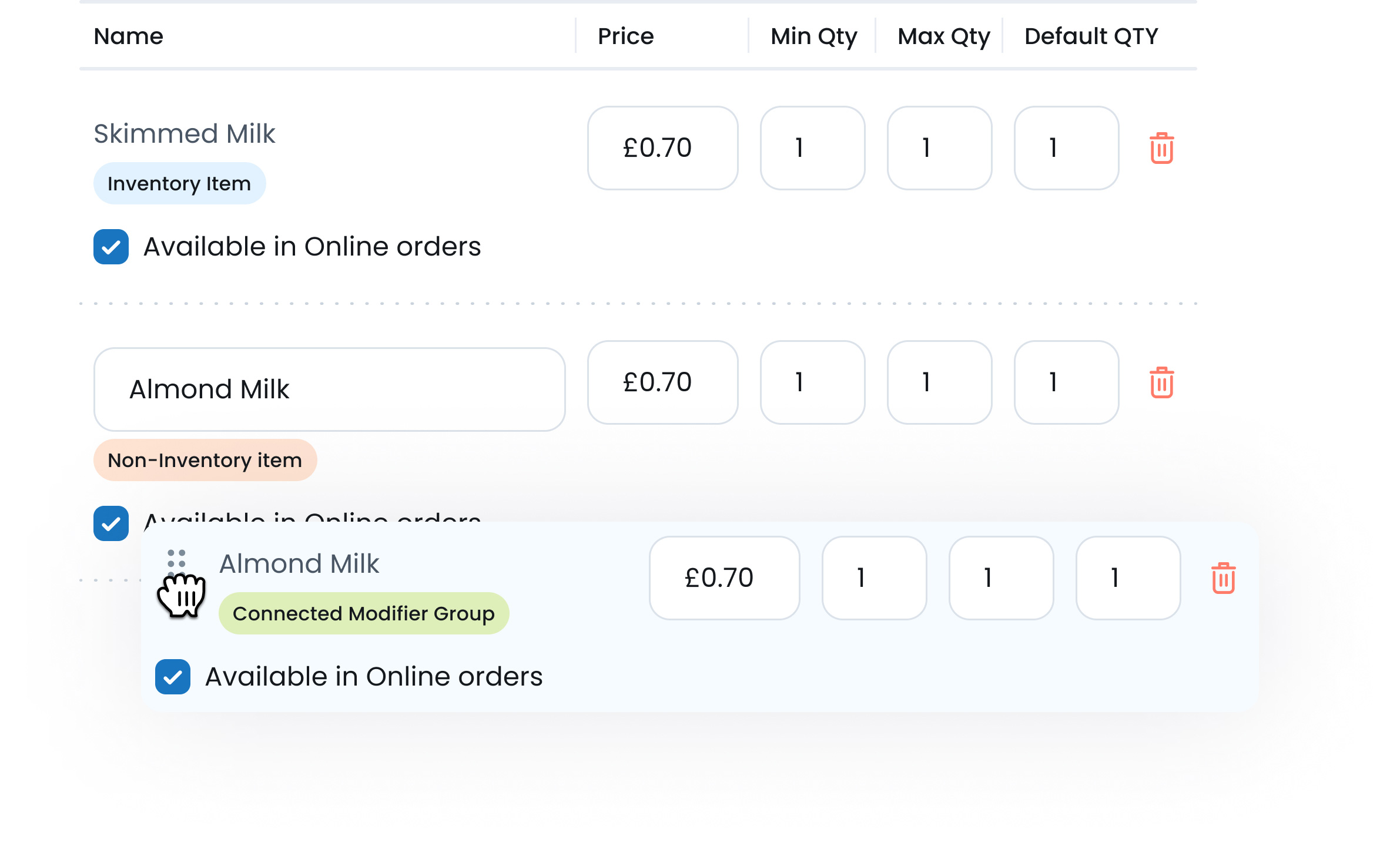Uncheck Skimmed Milk's Available in Online orders
Image resolution: width=1400 pixels, height=853 pixels.
coord(111,247)
